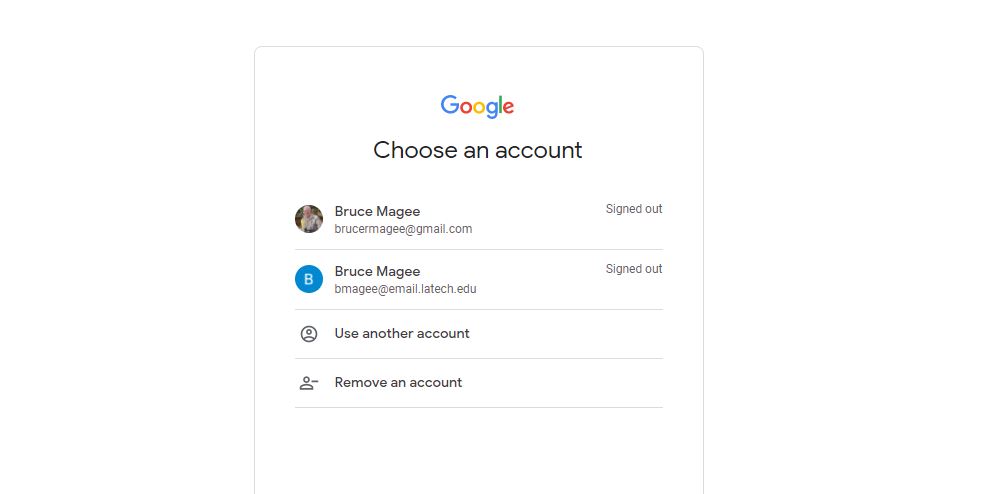Choose the "Remove an account" text

(398, 383)
